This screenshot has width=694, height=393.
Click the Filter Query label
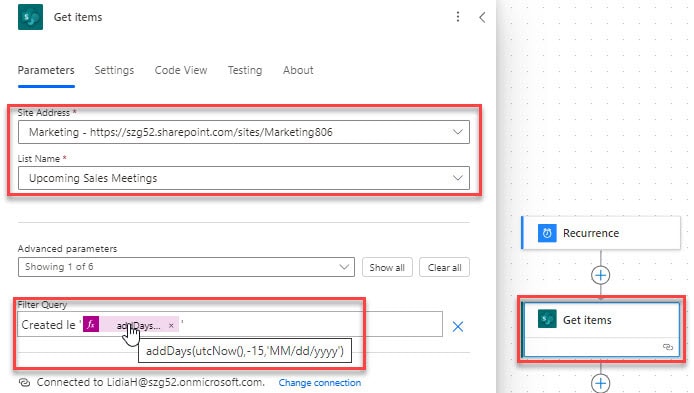(x=42, y=304)
